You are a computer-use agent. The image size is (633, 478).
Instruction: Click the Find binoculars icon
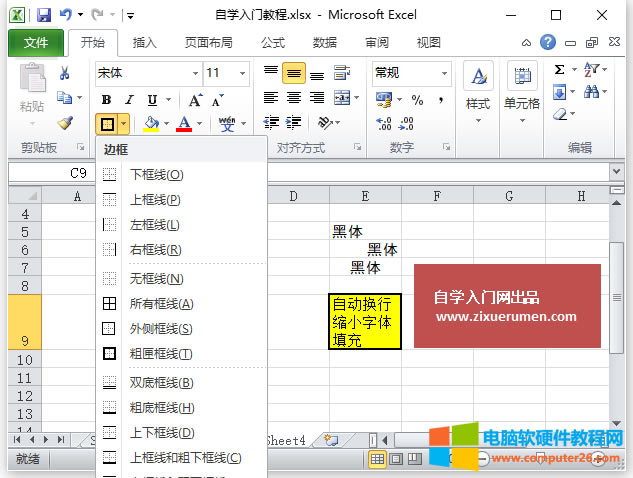point(591,92)
